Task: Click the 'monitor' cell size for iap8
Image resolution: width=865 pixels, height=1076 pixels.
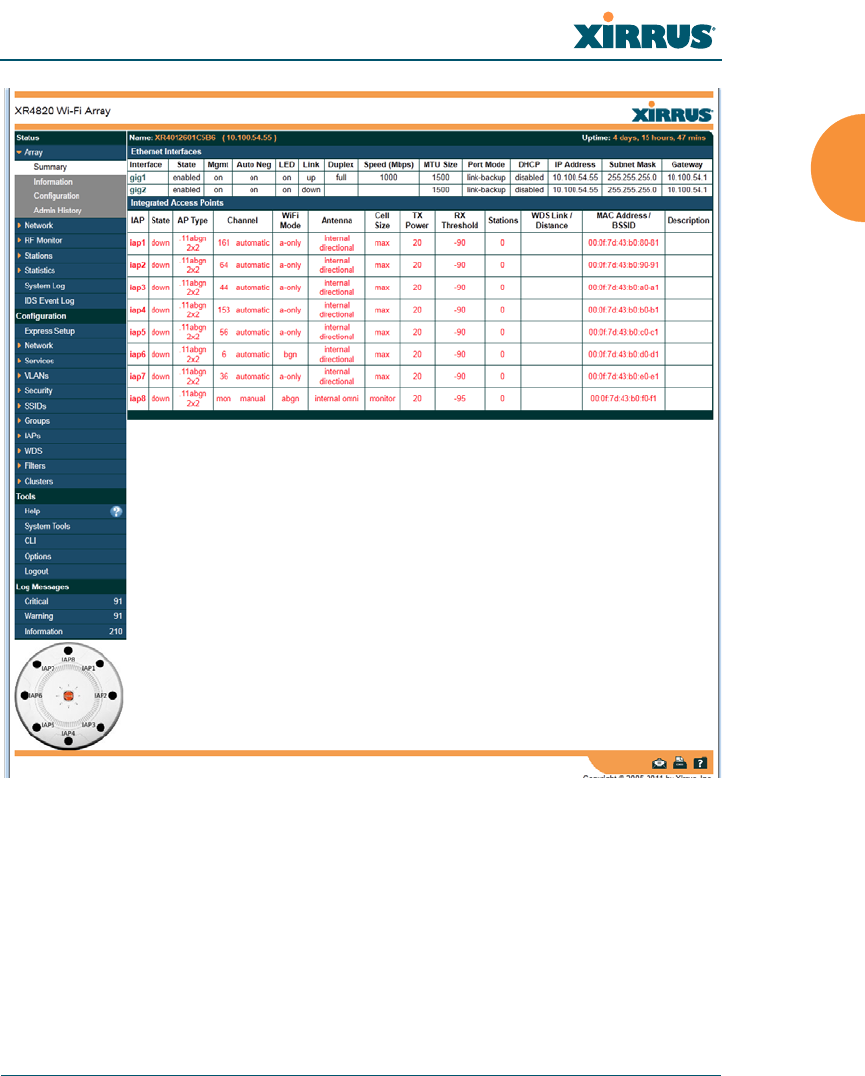Action: 382,398
